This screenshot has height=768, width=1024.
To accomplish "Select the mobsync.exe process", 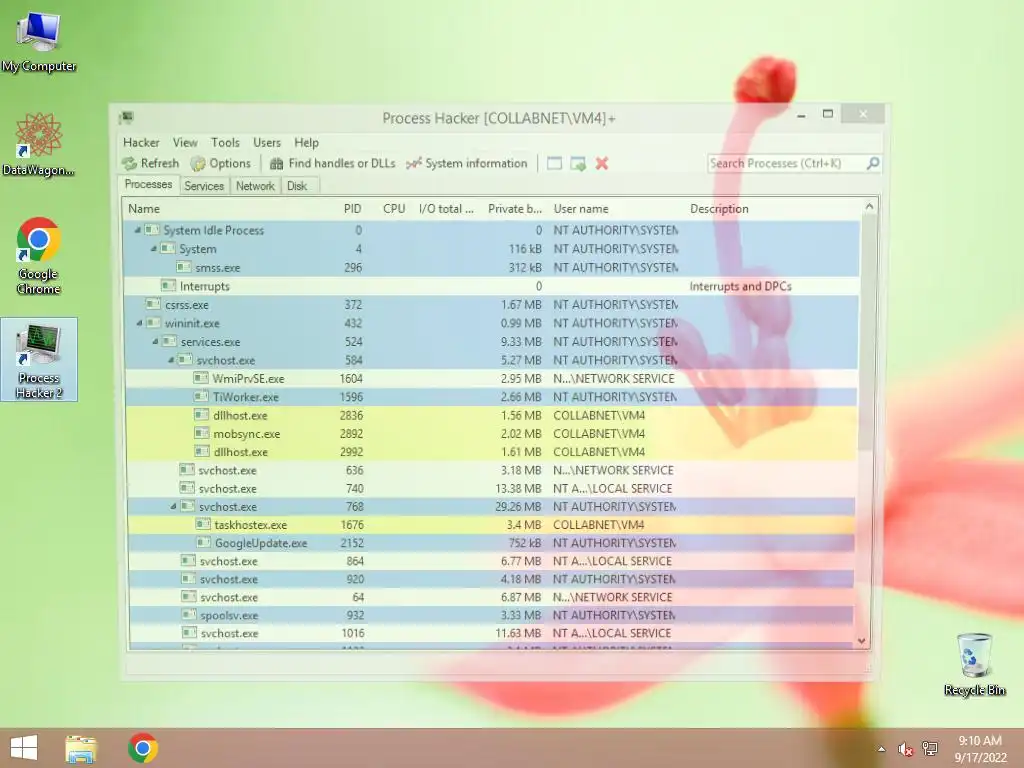I will click(491, 434).
